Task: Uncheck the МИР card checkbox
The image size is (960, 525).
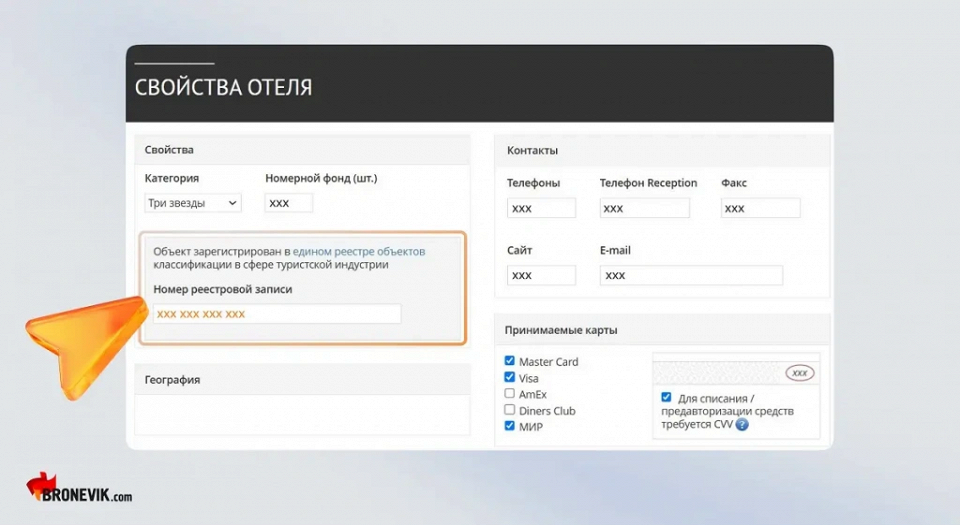Action: click(510, 426)
